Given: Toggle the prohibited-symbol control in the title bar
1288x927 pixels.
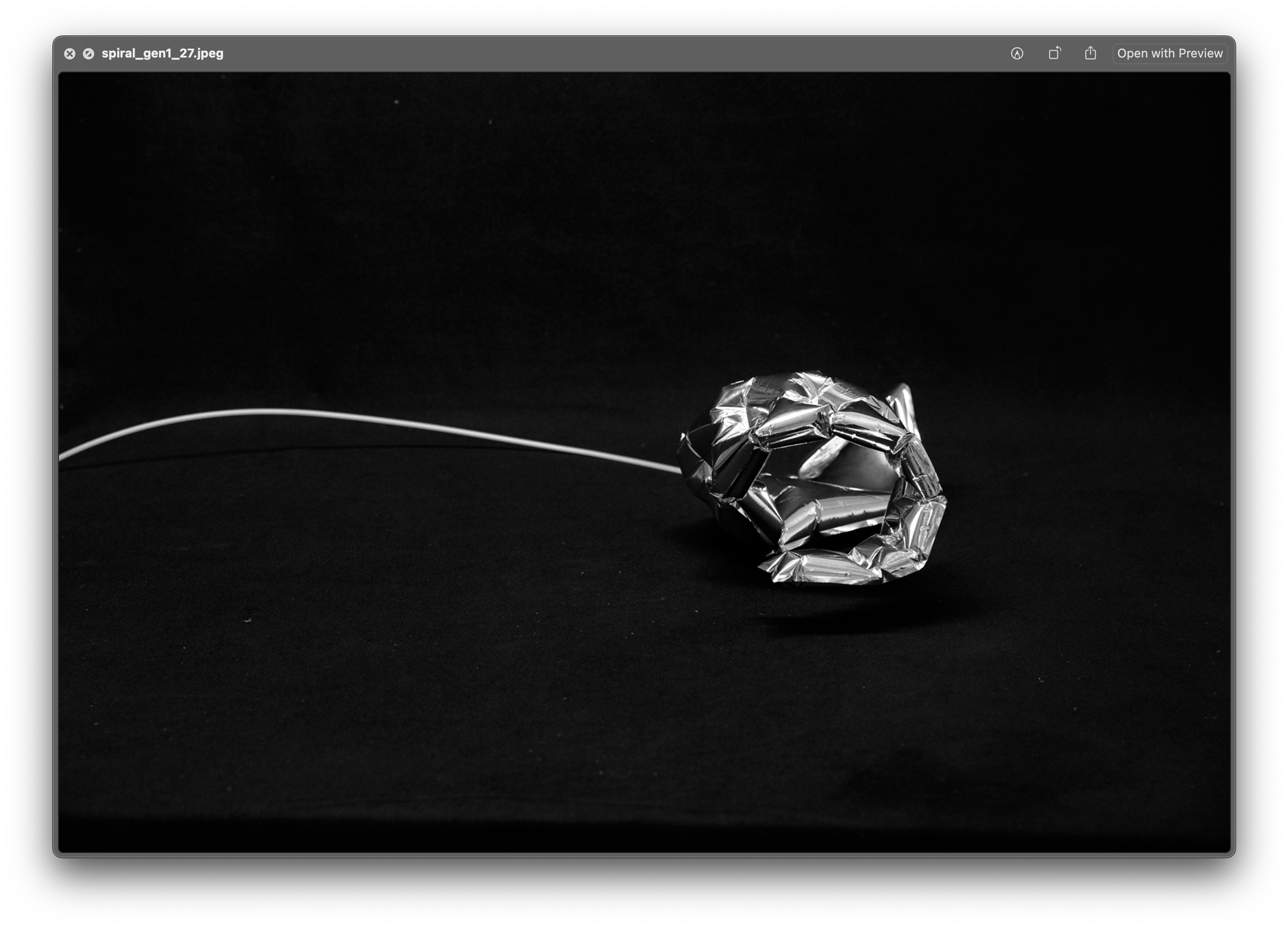Looking at the screenshot, I should pyautogui.click(x=88, y=53).
